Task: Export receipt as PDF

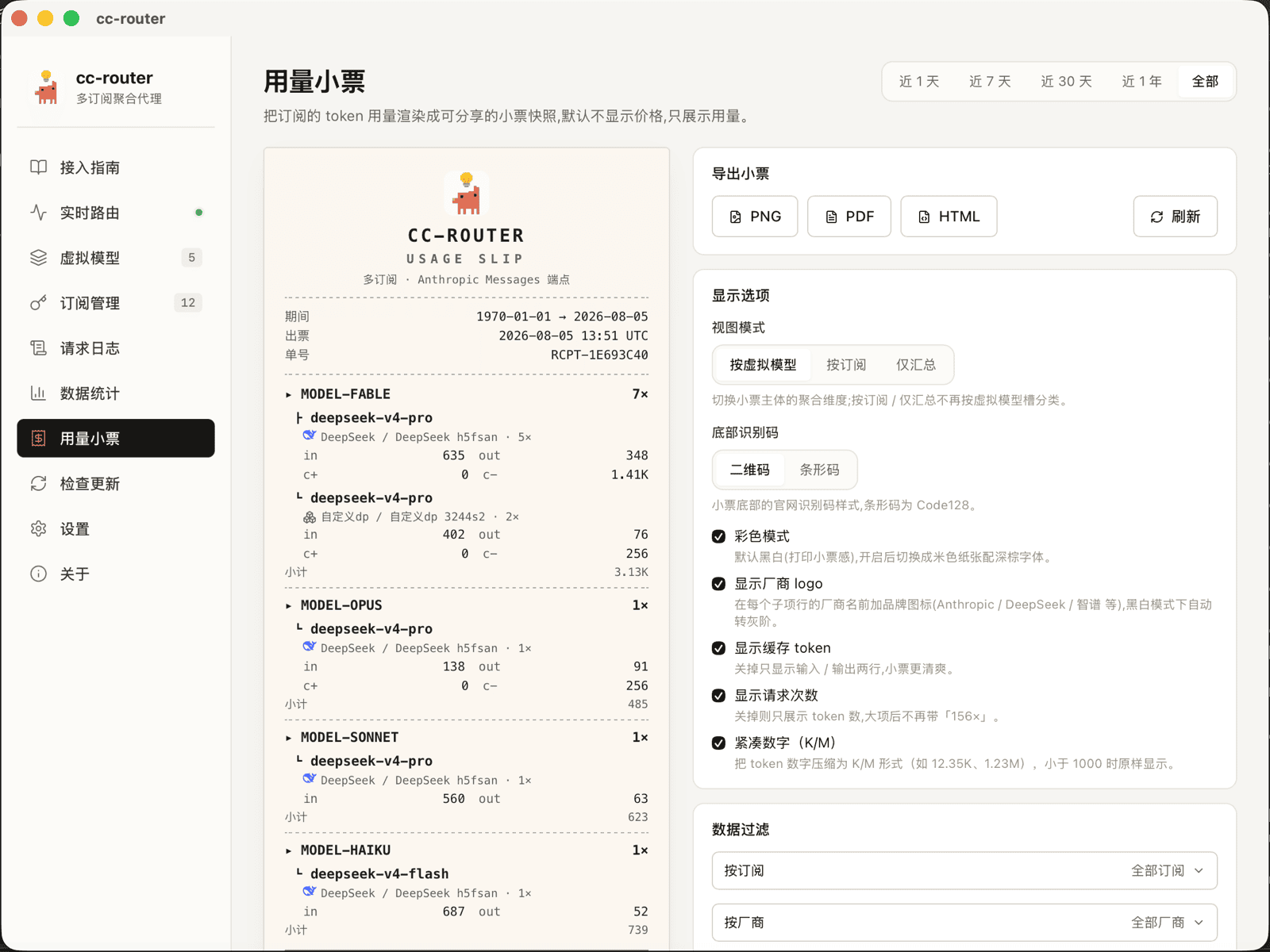Action: [x=849, y=217]
